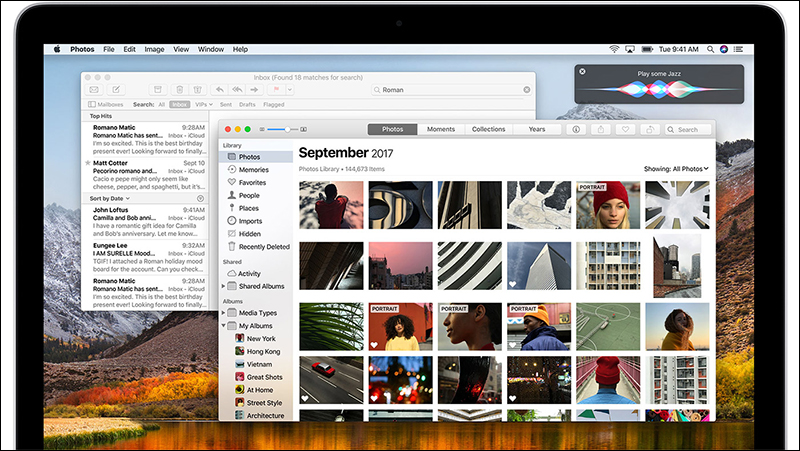
Task: Click the share icon in Photos toolbar
Action: 601,130
